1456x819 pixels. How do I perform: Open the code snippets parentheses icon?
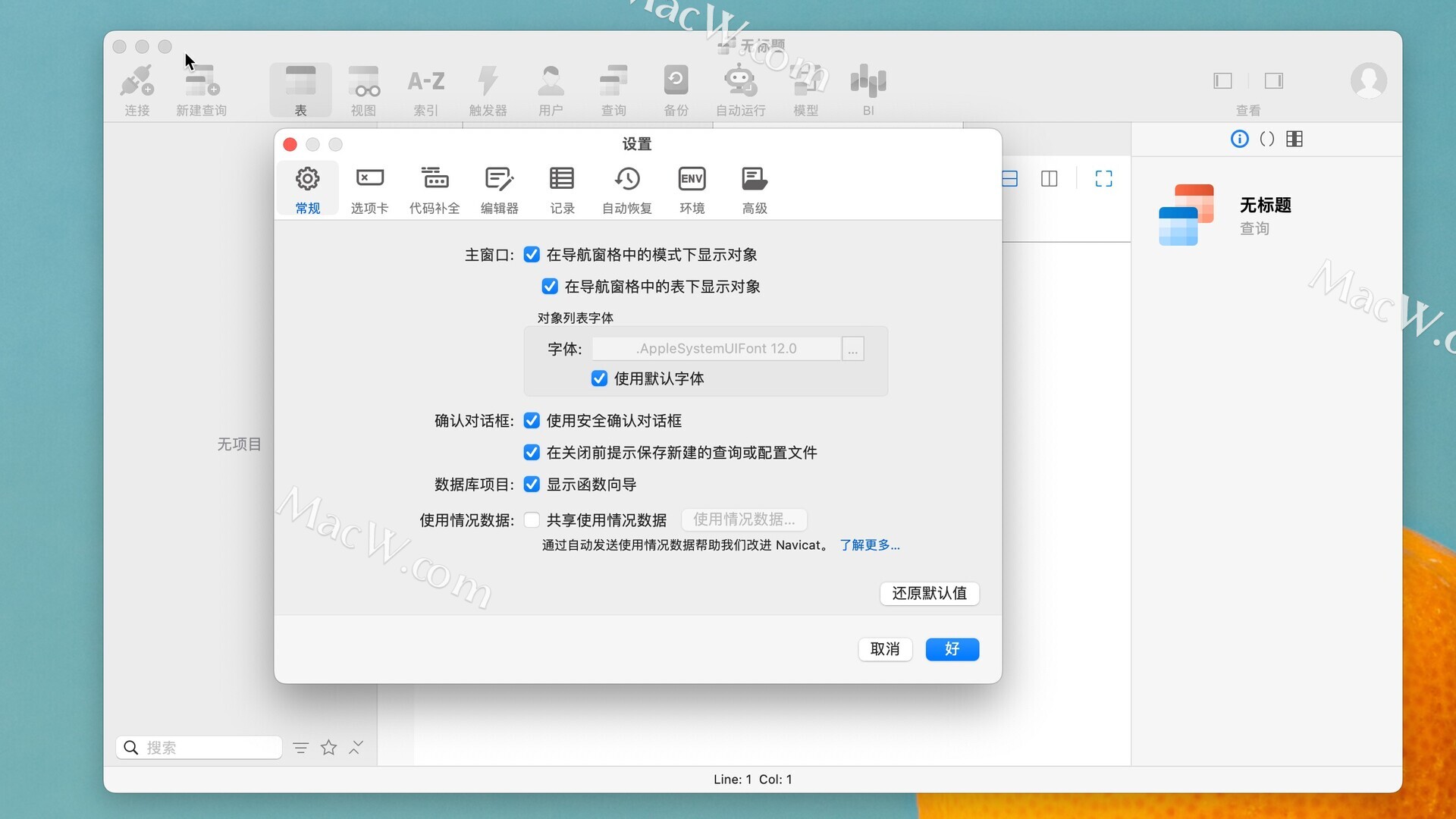[1266, 139]
